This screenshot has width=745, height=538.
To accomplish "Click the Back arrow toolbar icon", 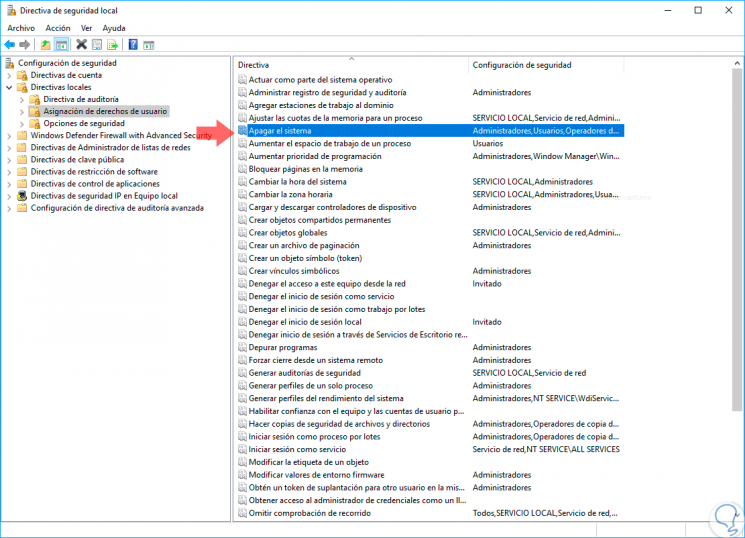I will click(10, 45).
